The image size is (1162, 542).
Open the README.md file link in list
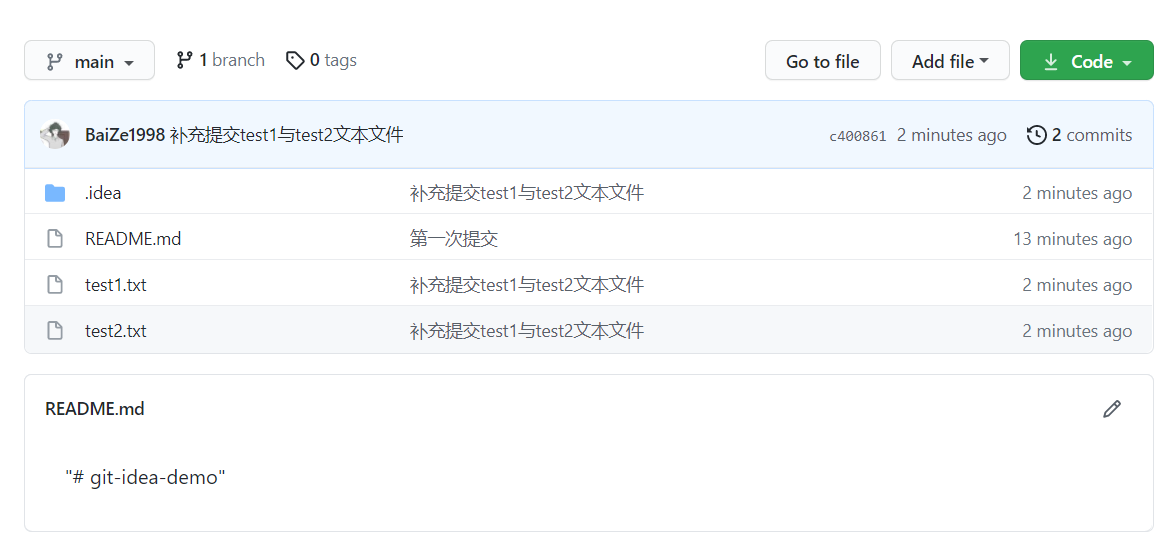133,239
